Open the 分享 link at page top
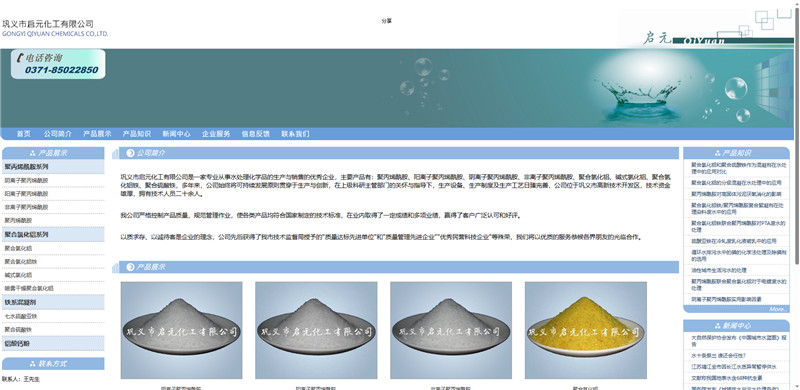The height and width of the screenshot is (390, 800). pyautogui.click(x=386, y=21)
